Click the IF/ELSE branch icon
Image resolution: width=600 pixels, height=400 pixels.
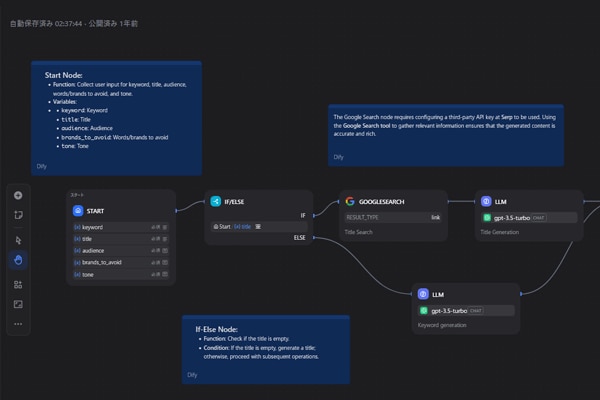[215, 201]
